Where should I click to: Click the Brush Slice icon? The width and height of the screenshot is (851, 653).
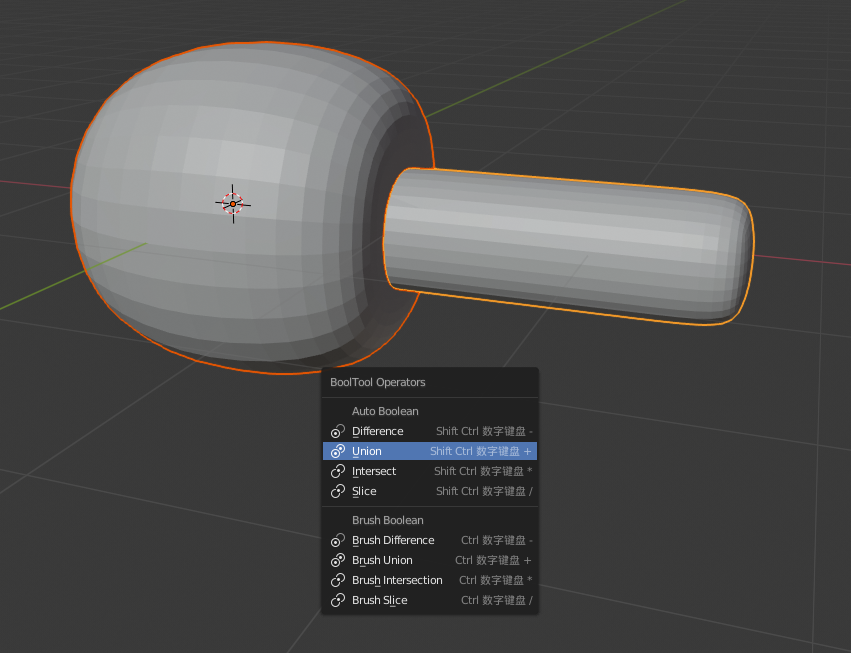(x=338, y=600)
